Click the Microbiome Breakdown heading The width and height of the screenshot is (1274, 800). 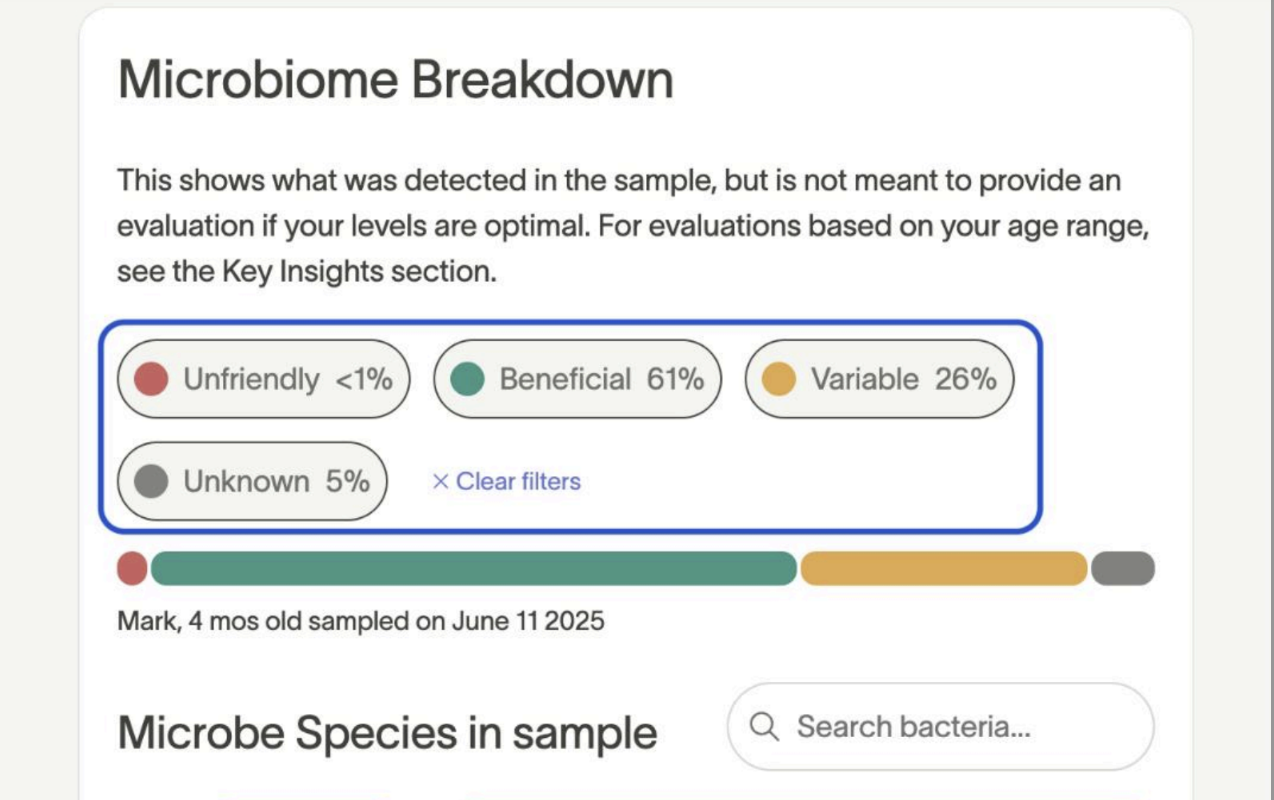(x=395, y=80)
